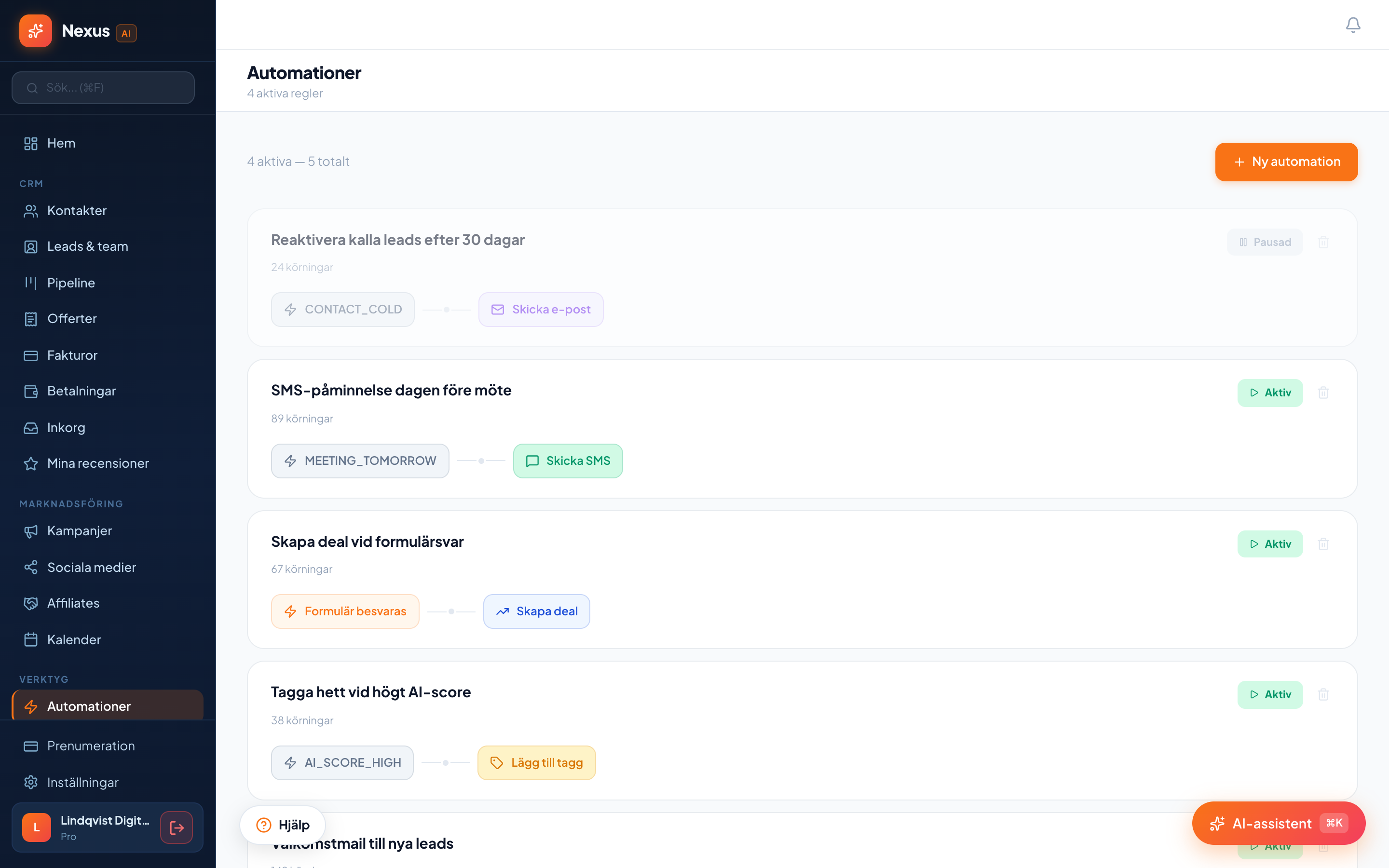The width and height of the screenshot is (1389, 868).
Task: Open Fakturor section
Action: (108, 355)
